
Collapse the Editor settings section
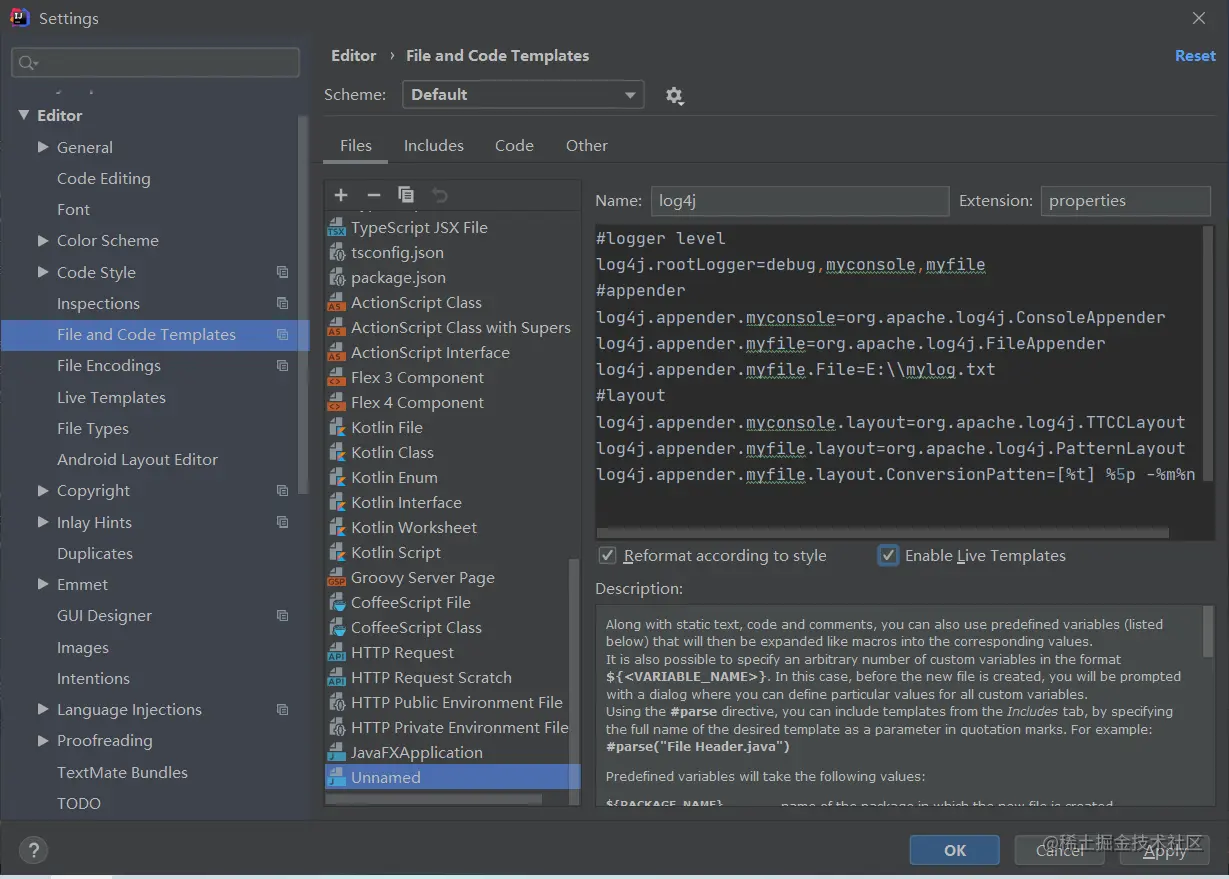click(24, 115)
